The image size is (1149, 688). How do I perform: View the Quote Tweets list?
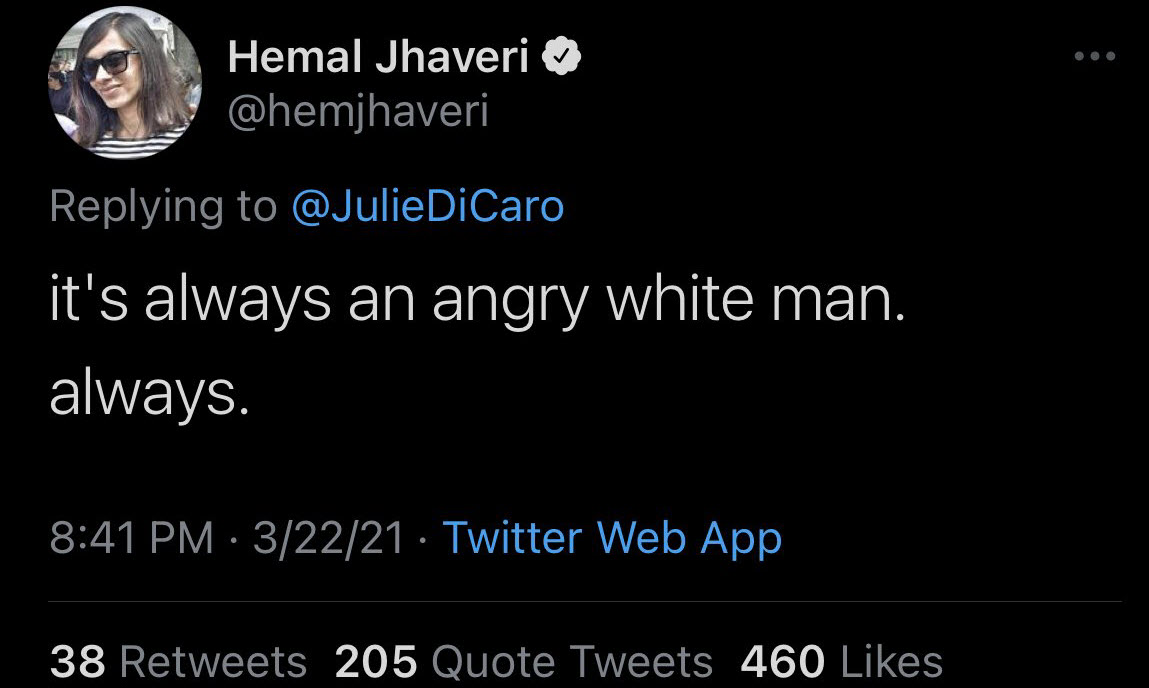[x=571, y=662]
